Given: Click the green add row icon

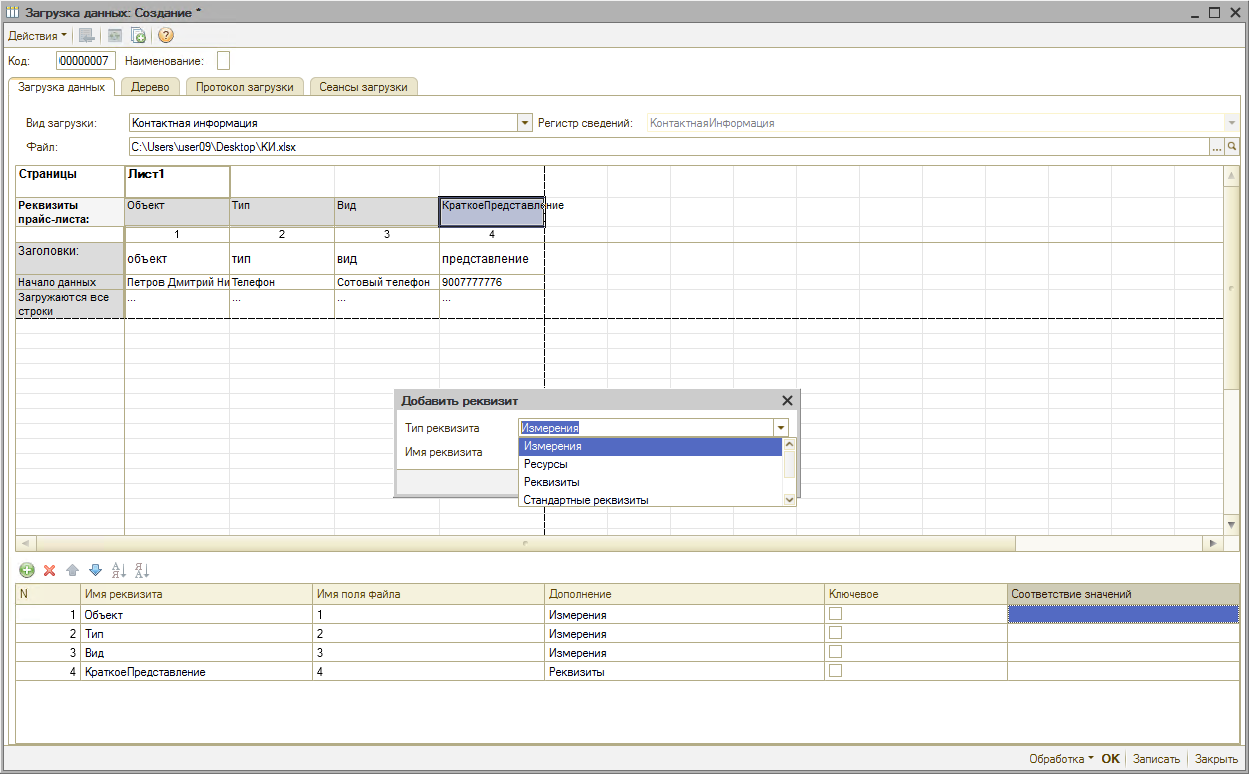Looking at the screenshot, I should point(27,570).
